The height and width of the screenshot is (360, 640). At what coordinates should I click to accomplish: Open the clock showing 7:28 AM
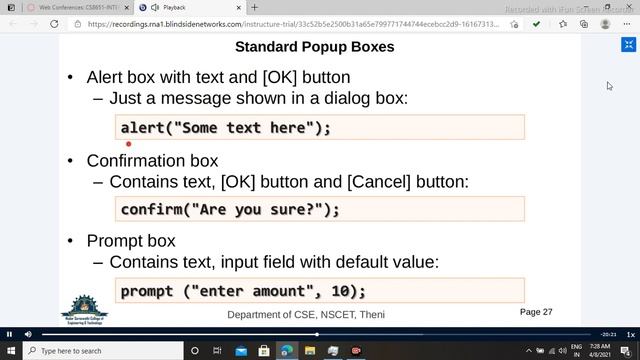[x=600, y=351]
